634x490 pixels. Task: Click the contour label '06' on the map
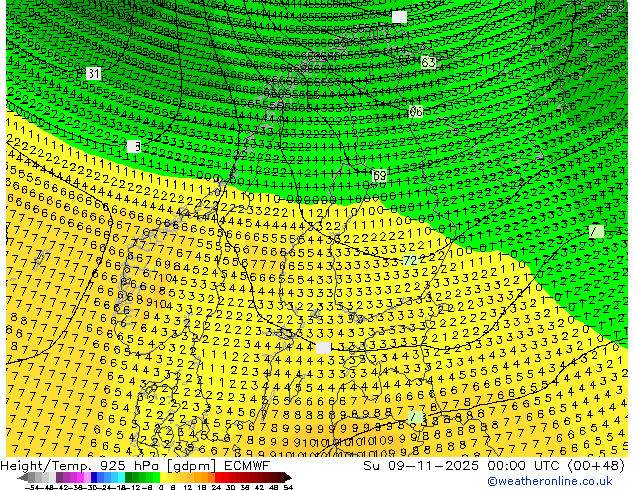416,111
